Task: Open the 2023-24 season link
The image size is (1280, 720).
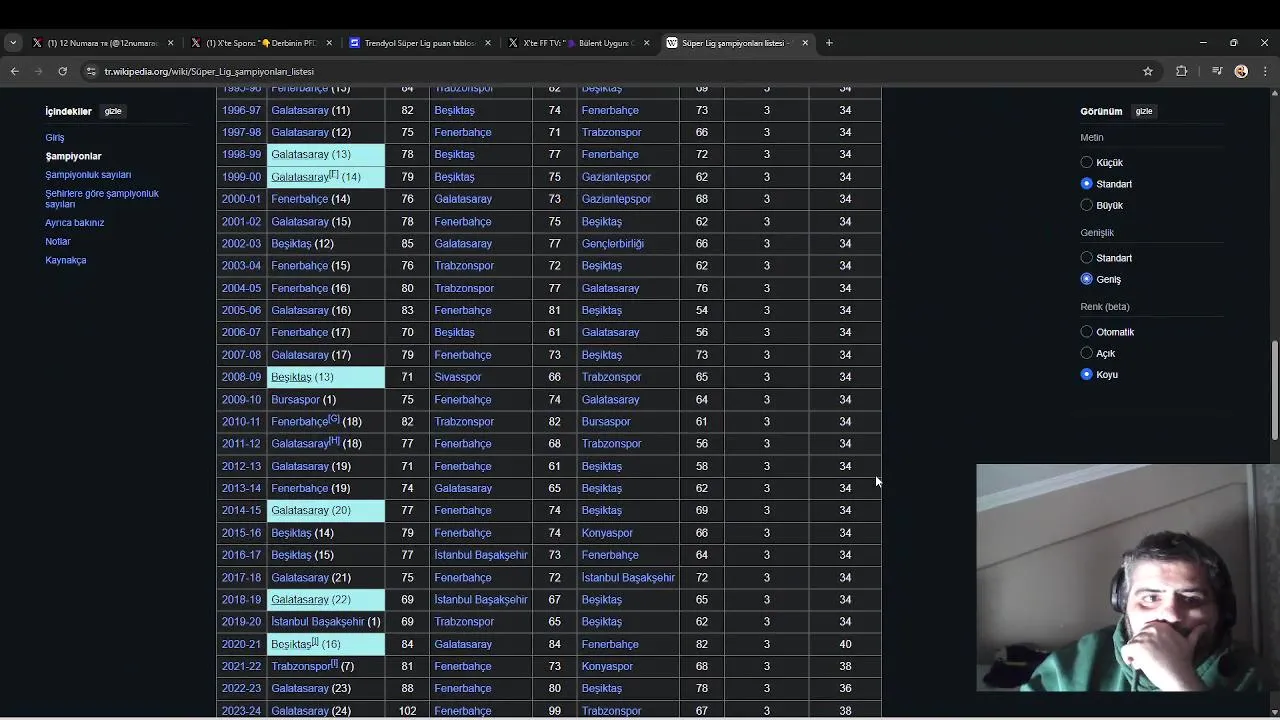Action: pos(241,711)
